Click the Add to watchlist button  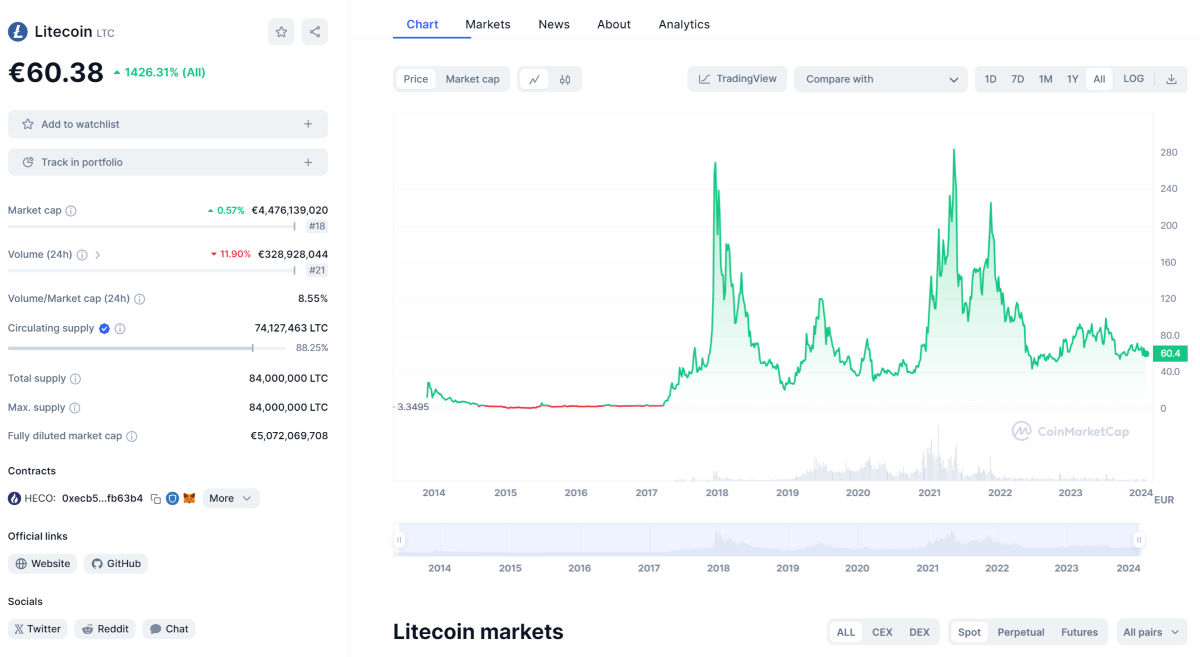point(168,124)
